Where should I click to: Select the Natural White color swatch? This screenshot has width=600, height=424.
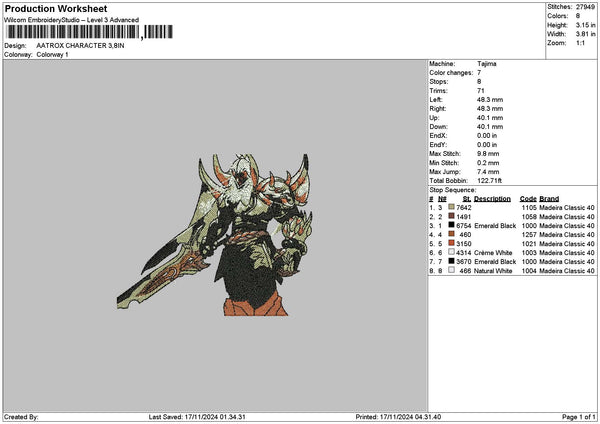coord(453,270)
